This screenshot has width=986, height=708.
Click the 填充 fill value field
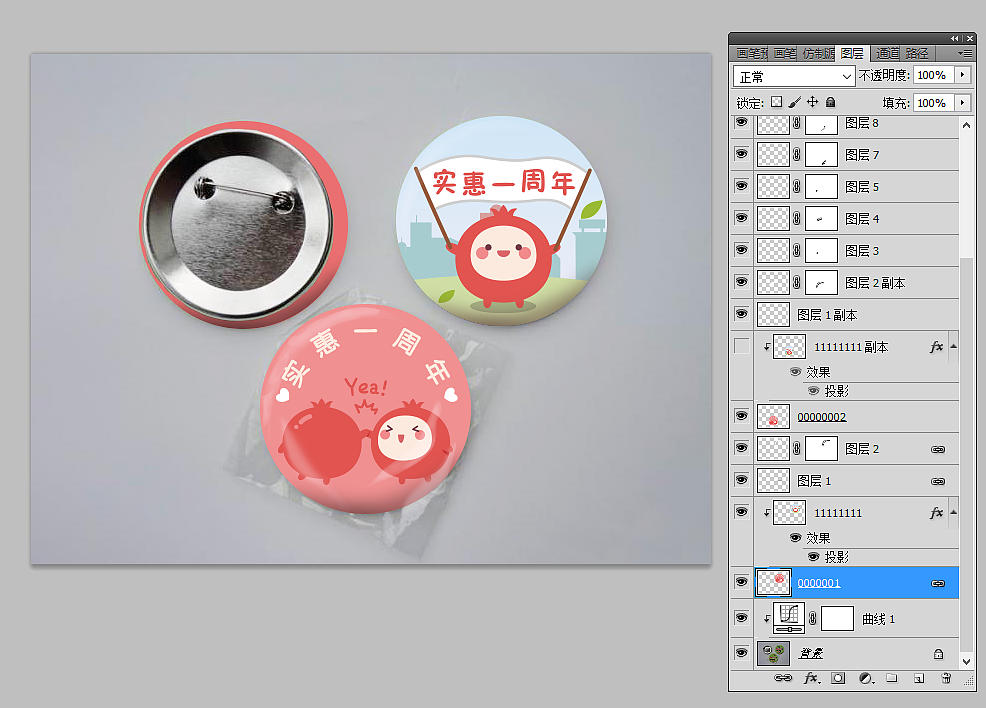[933, 102]
